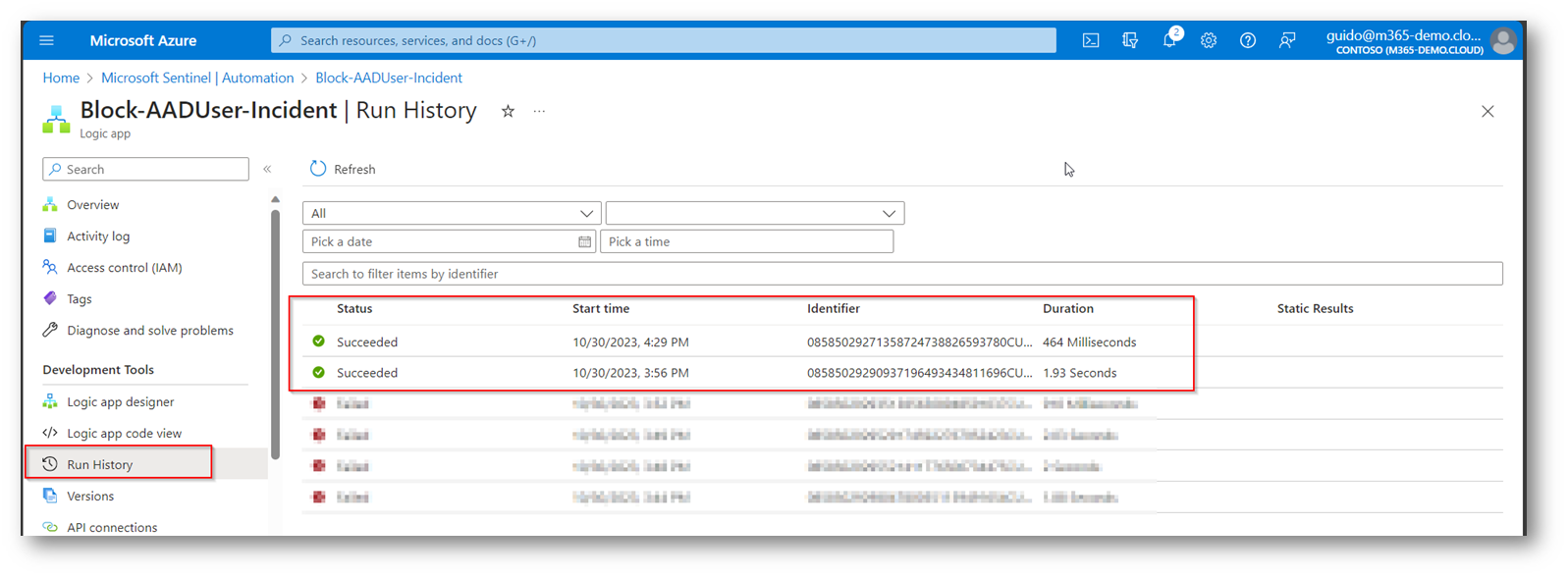1568x577 pixels.
Task: Click the Refresh icon
Action: tap(318, 169)
